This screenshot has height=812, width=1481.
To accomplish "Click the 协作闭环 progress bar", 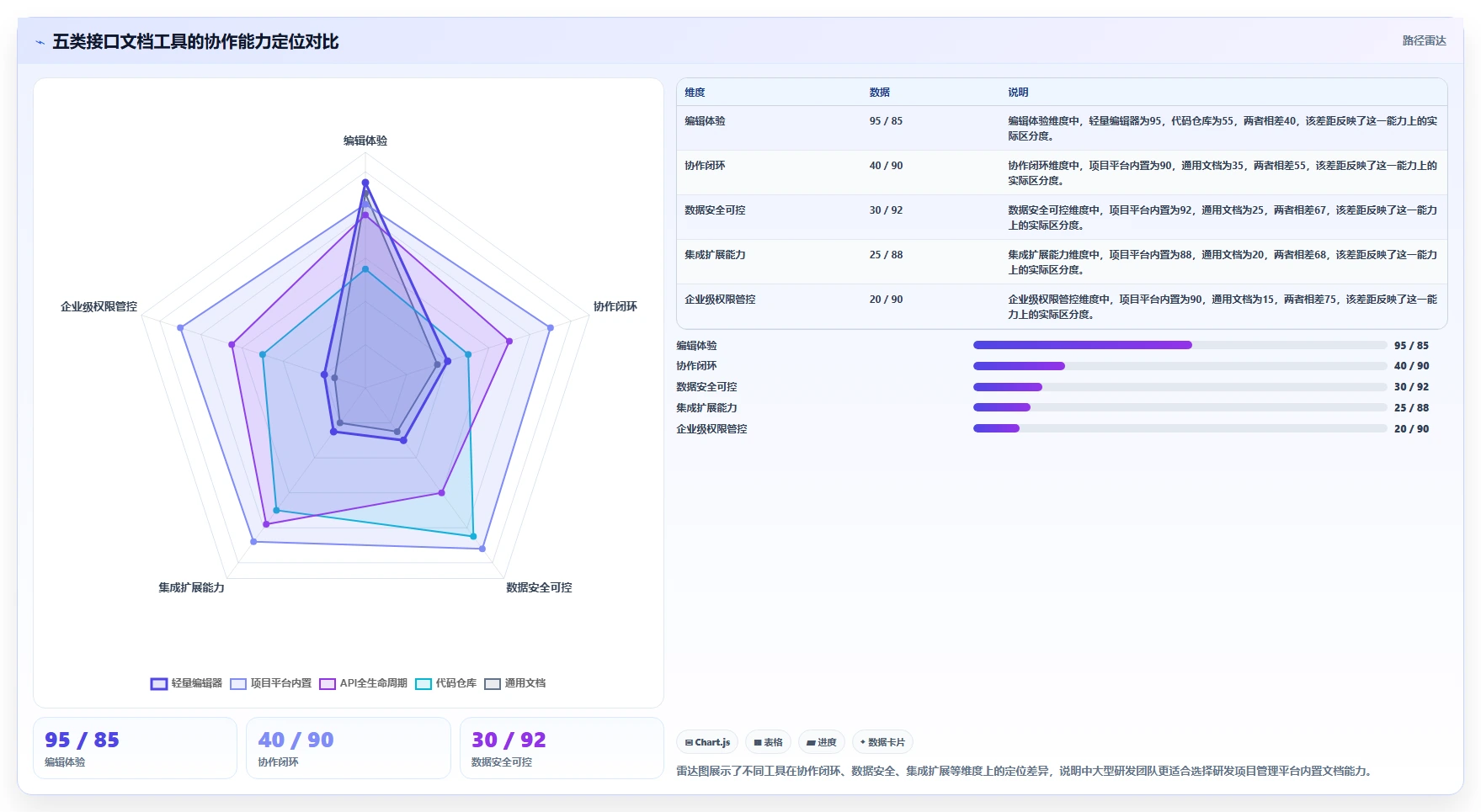I will [x=1180, y=366].
